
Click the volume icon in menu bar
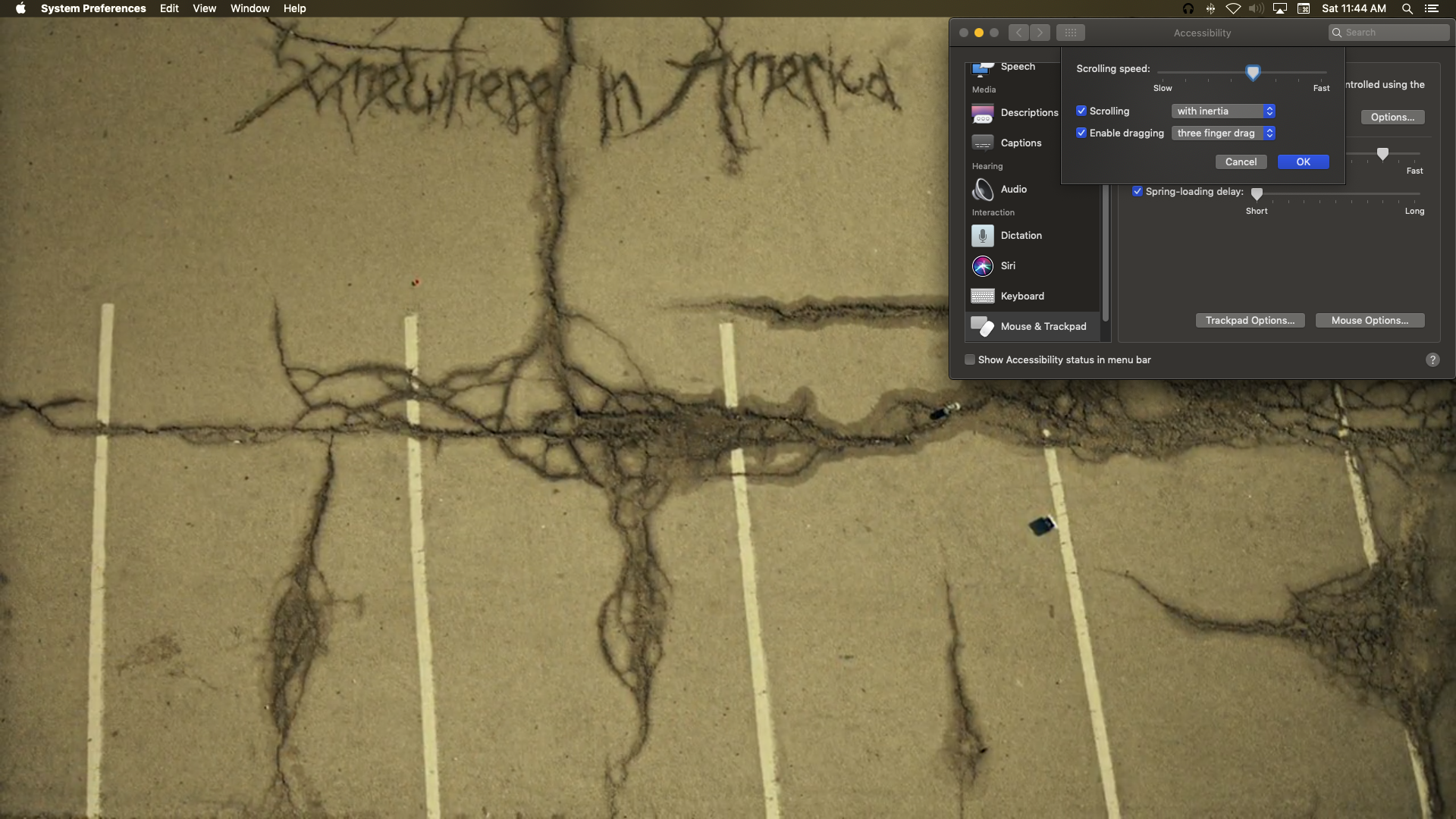tap(1257, 8)
